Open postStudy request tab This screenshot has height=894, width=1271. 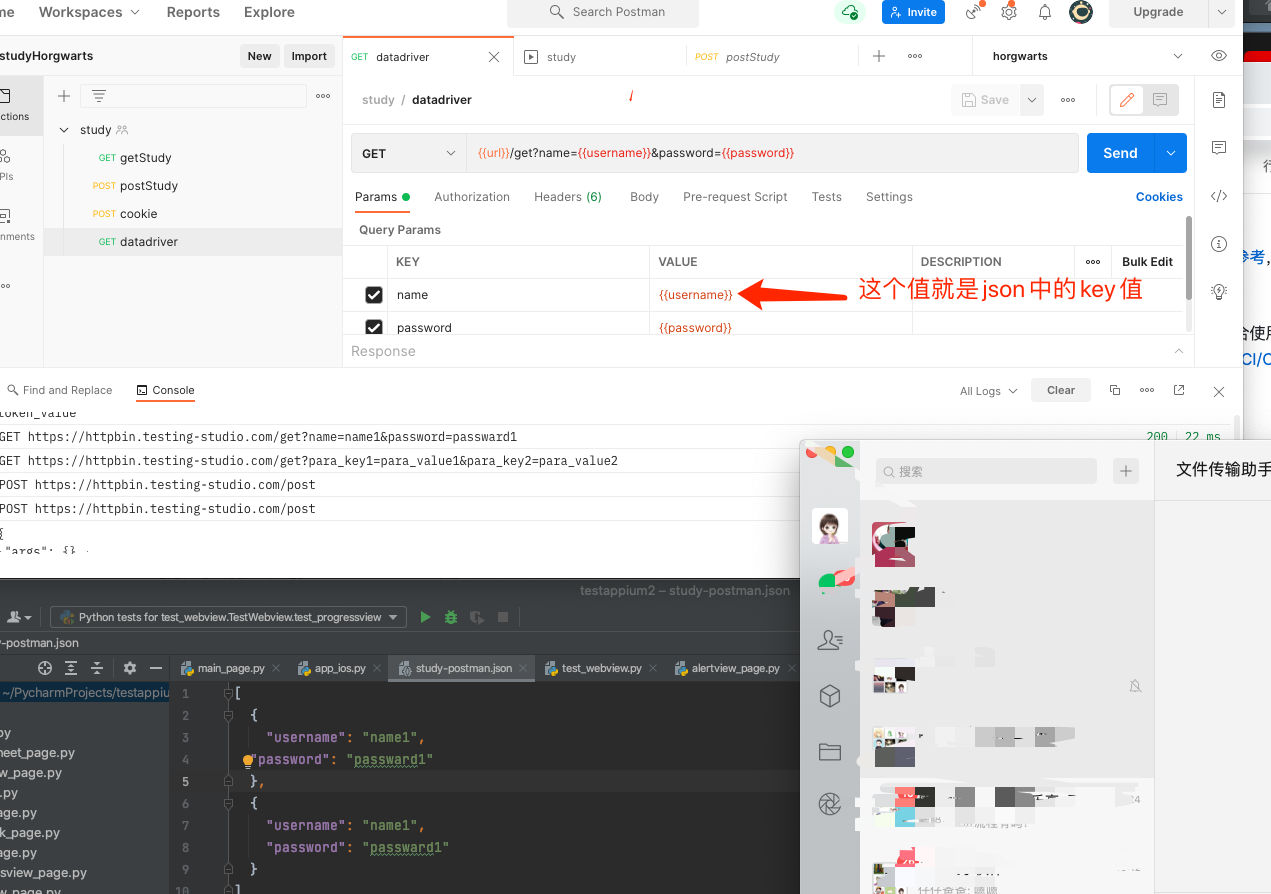[772, 57]
